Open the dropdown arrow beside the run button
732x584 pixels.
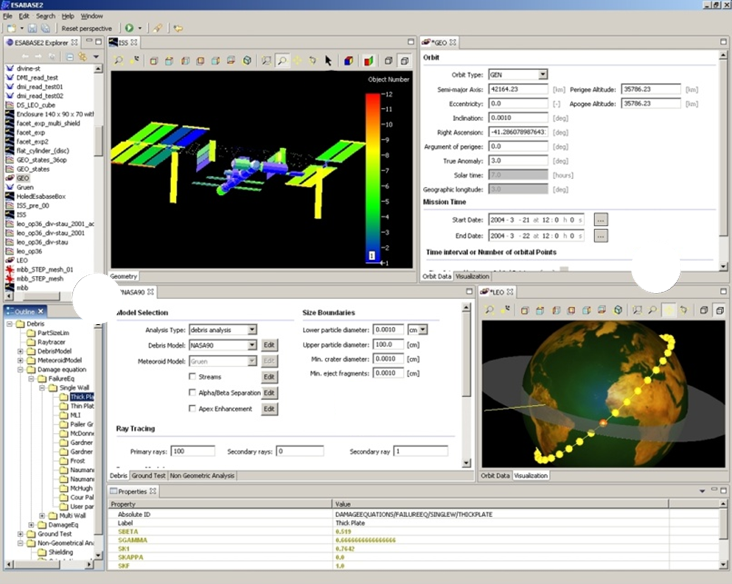140,28
